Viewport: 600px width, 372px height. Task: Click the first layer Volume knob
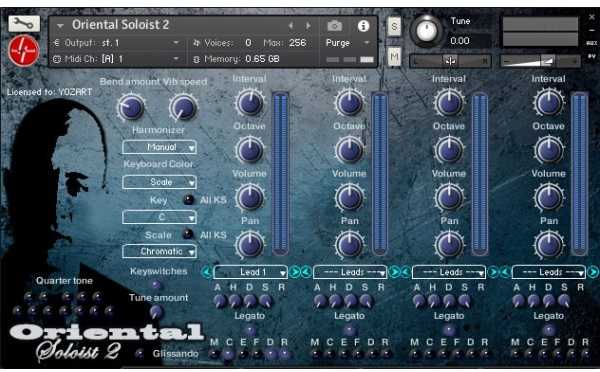click(249, 197)
